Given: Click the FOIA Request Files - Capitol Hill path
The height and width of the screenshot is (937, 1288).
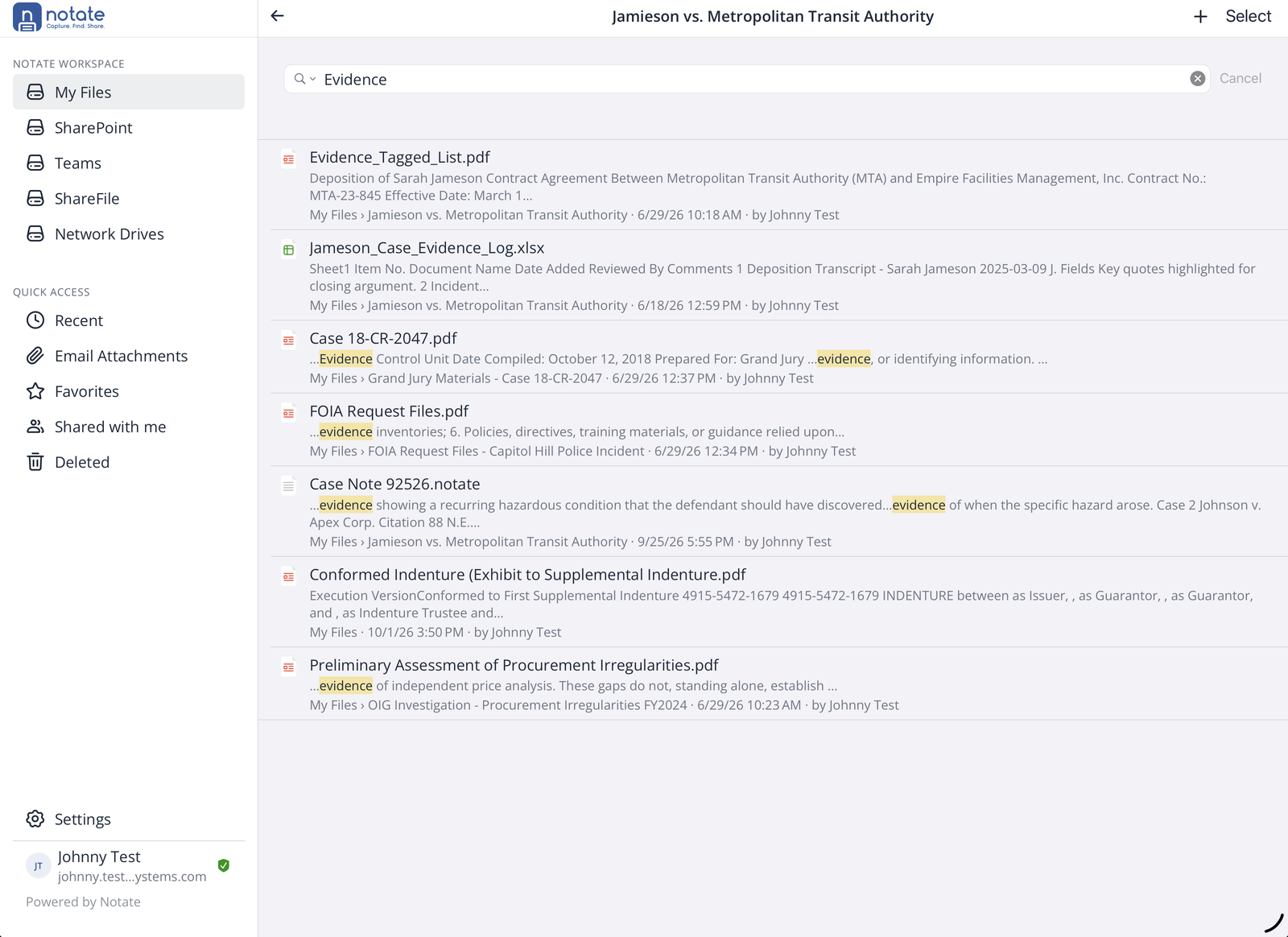Looking at the screenshot, I should 506,451.
